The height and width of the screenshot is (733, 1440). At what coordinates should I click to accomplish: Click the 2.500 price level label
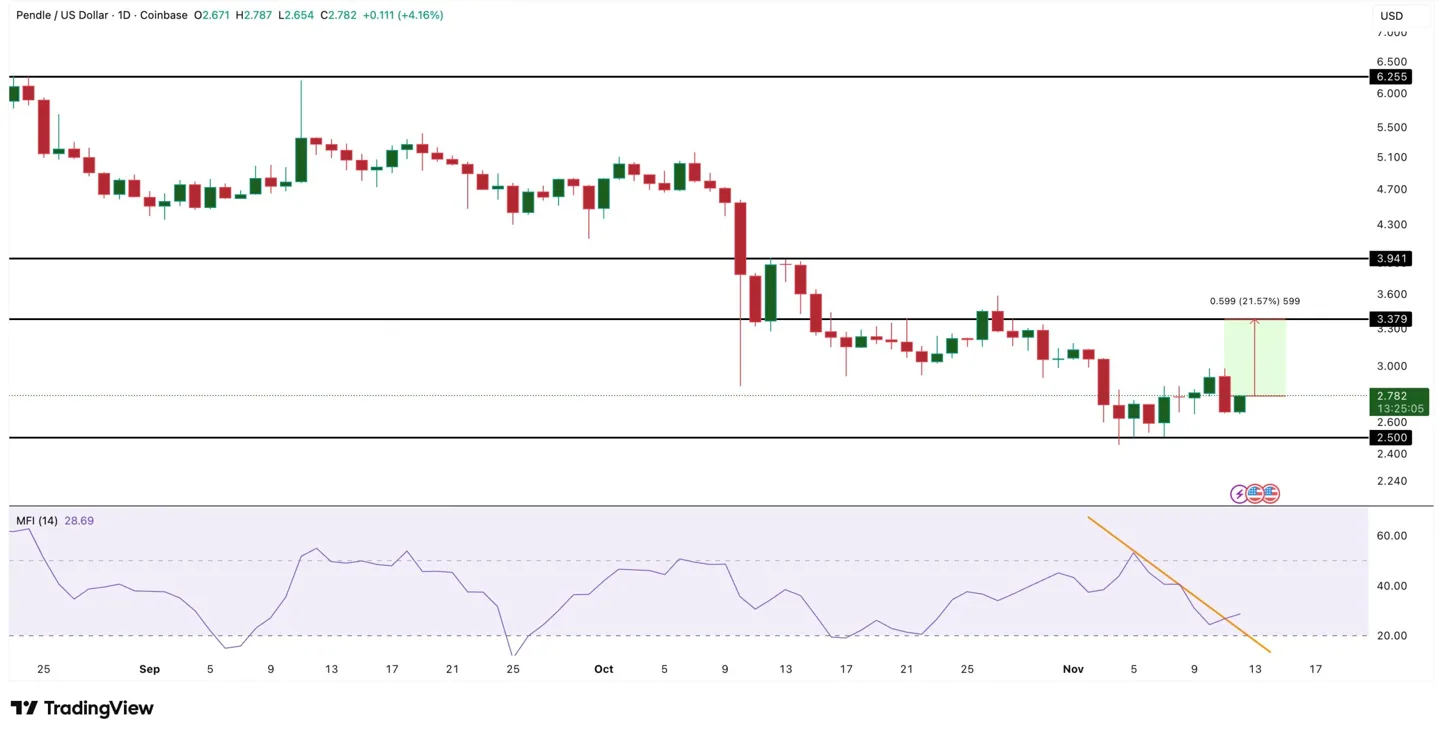[1392, 437]
